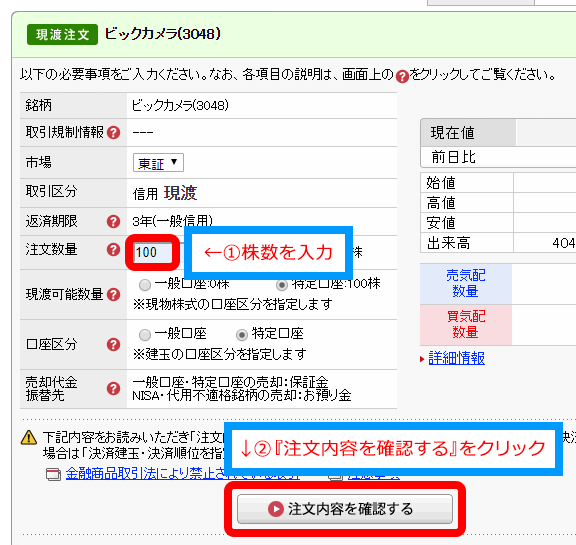Screen dimensions: 576x545
Task: Open help icon beside 売却代金振替先
Action: point(114,389)
